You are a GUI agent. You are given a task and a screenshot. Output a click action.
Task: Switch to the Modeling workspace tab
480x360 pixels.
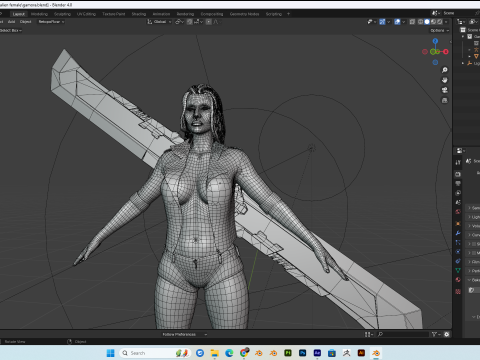point(39,14)
